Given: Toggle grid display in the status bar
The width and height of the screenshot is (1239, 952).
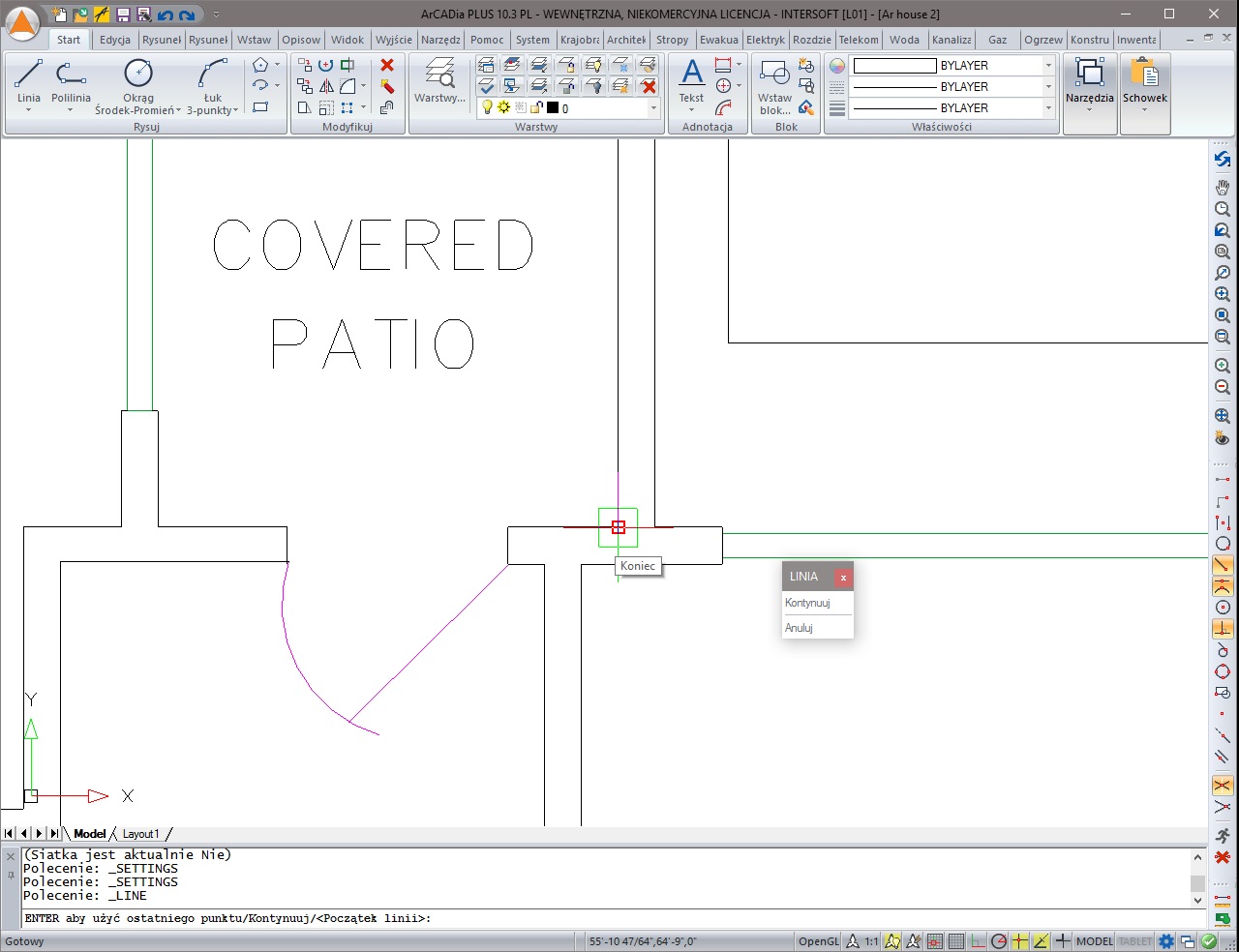Looking at the screenshot, I should [x=956, y=941].
